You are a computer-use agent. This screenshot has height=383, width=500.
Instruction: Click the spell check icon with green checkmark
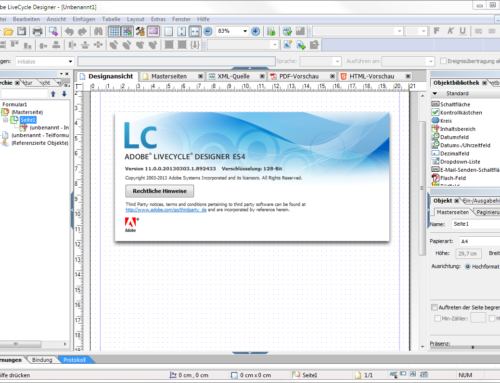[287, 32]
